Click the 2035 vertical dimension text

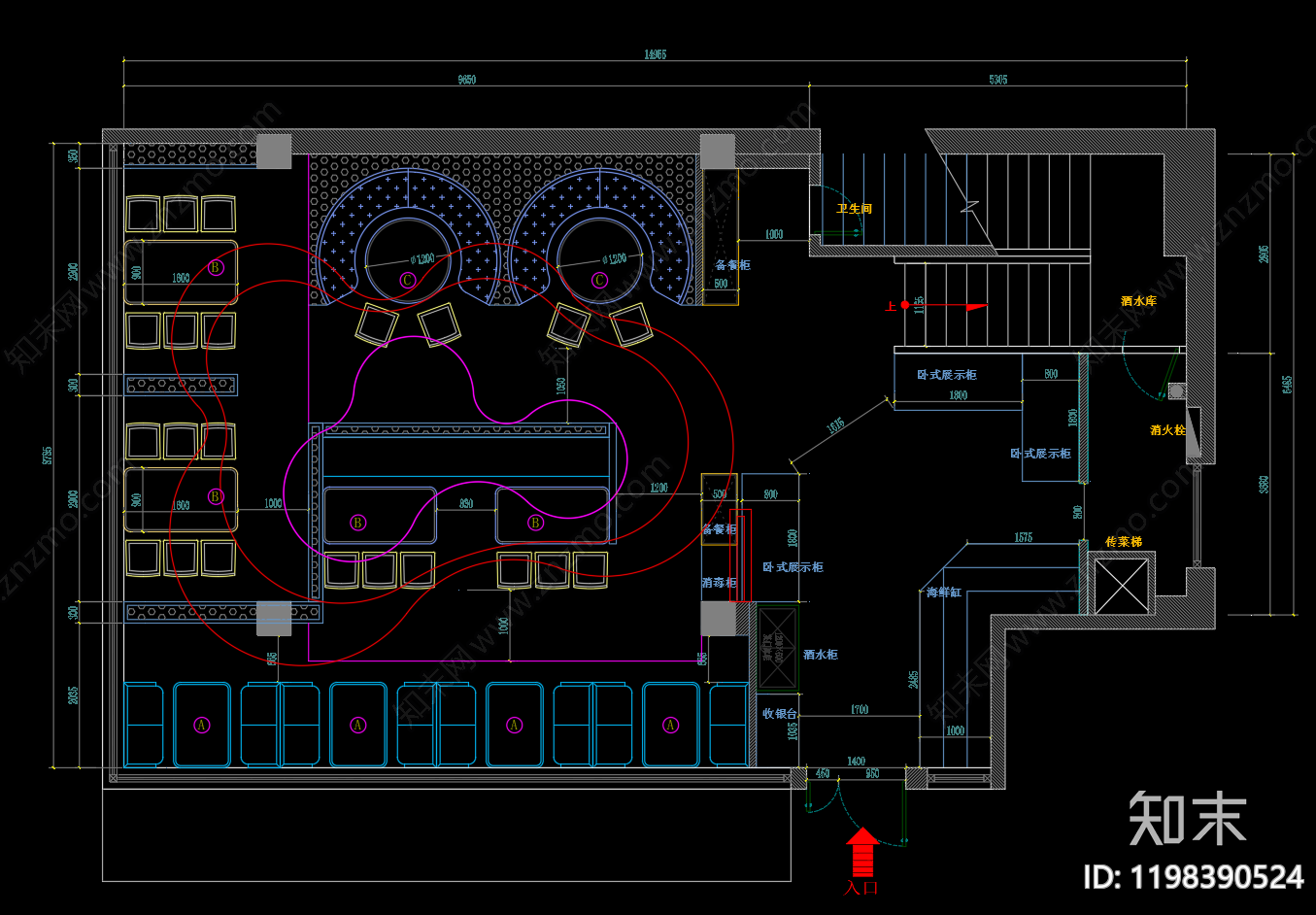click(74, 695)
